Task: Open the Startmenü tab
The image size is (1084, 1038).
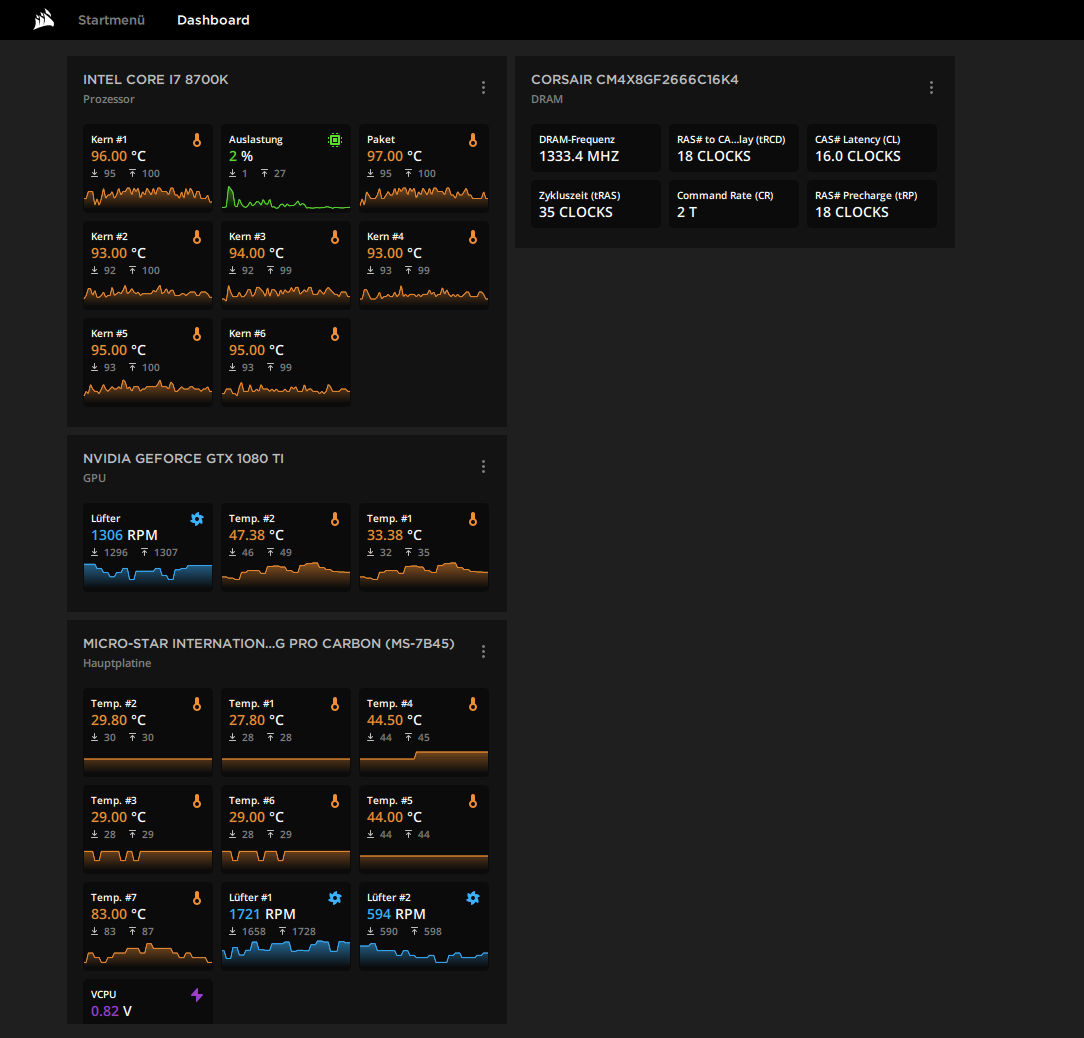Action: 111,20
